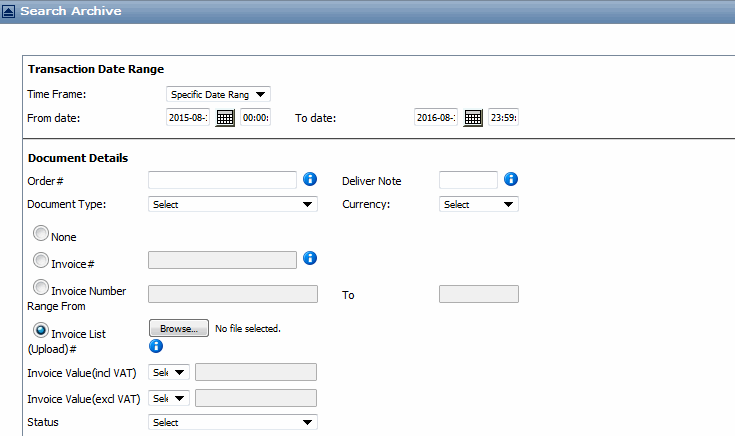Click into the Order# text field
The width and height of the screenshot is (735, 436).
(222, 180)
